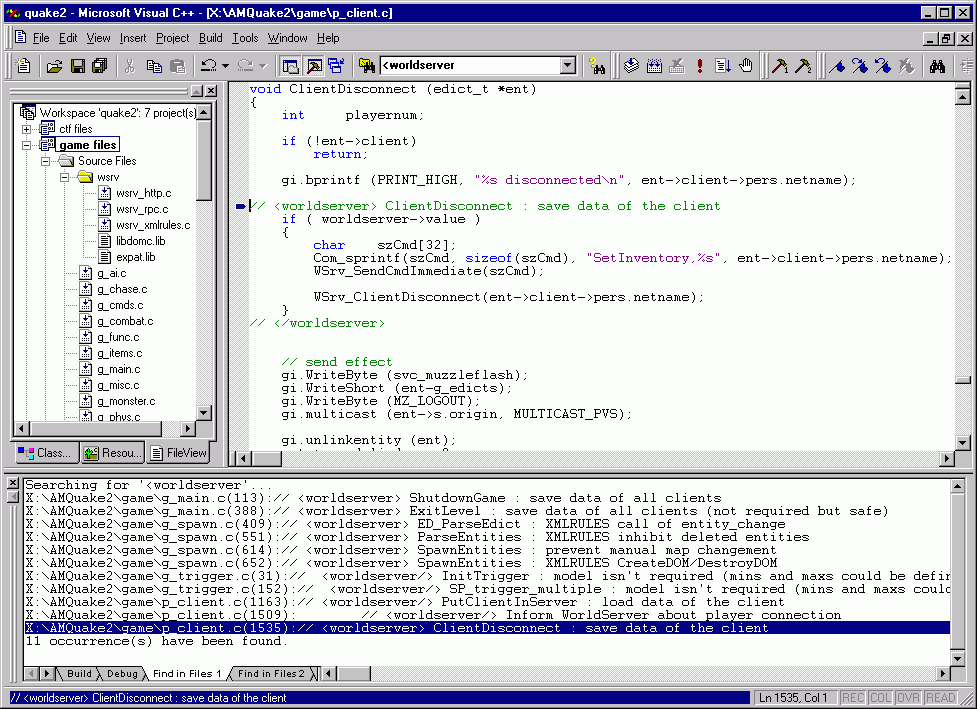The image size is (977, 709).
Task: Launch Find in Files from the toolbar
Action: 367,65
